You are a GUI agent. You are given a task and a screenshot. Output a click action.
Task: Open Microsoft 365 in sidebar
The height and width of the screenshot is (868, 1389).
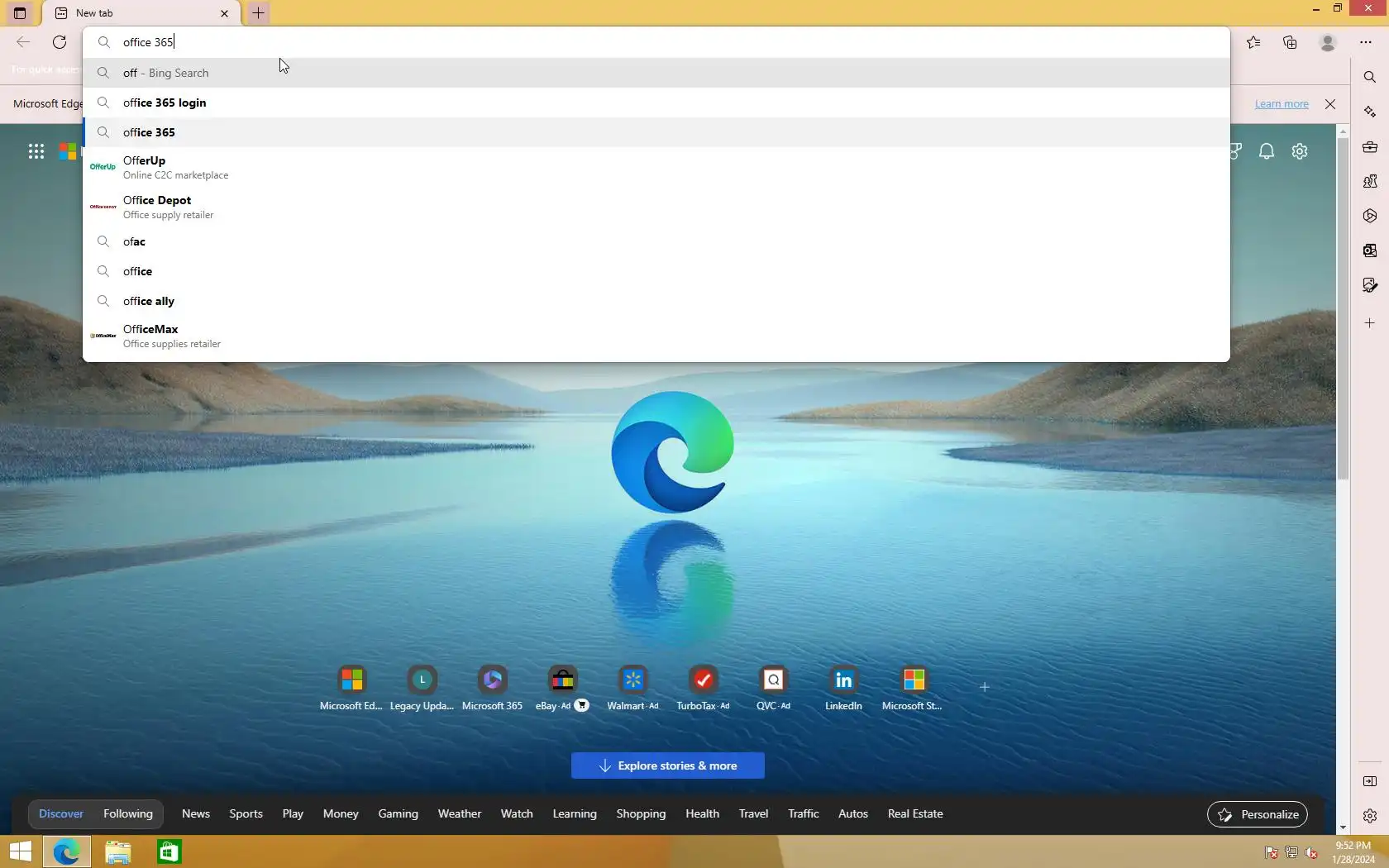(x=1370, y=216)
